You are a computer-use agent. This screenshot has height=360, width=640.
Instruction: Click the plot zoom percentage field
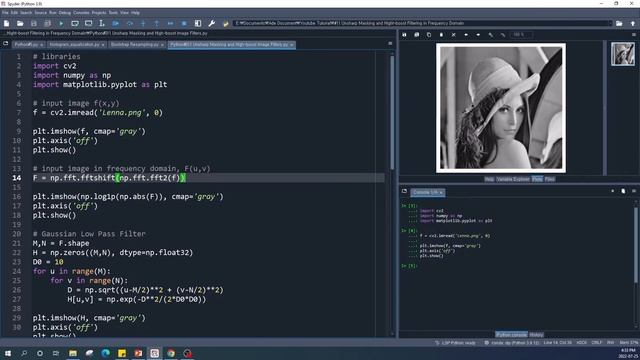pos(521,35)
